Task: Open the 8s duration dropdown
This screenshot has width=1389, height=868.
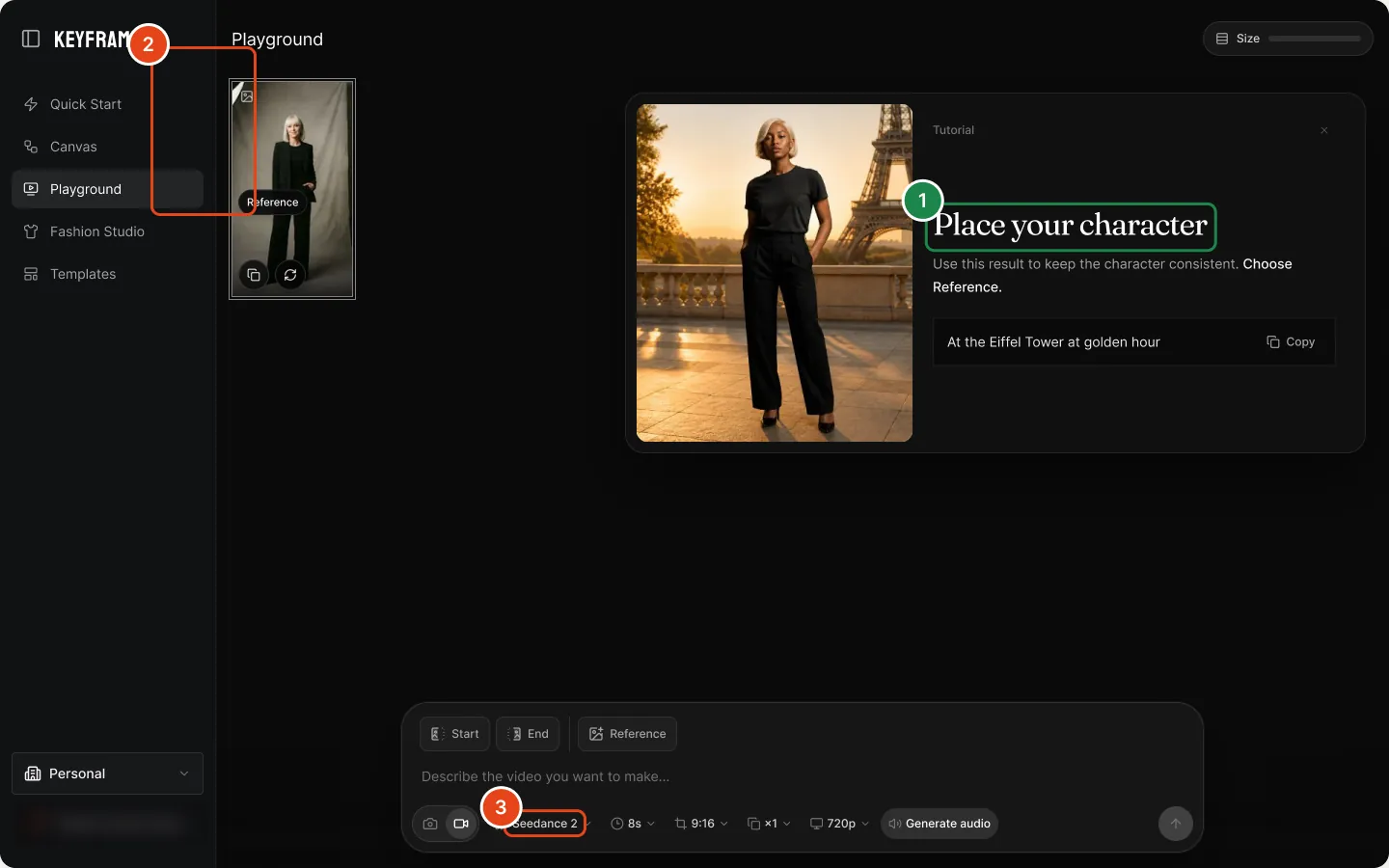Action: (633, 824)
